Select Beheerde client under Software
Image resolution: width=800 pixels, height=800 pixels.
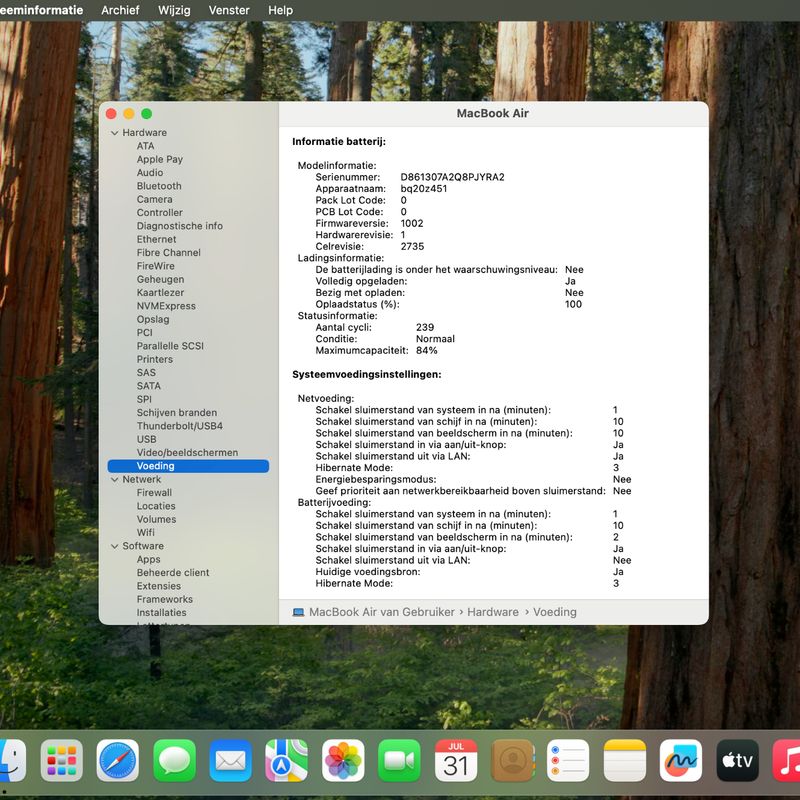click(173, 572)
